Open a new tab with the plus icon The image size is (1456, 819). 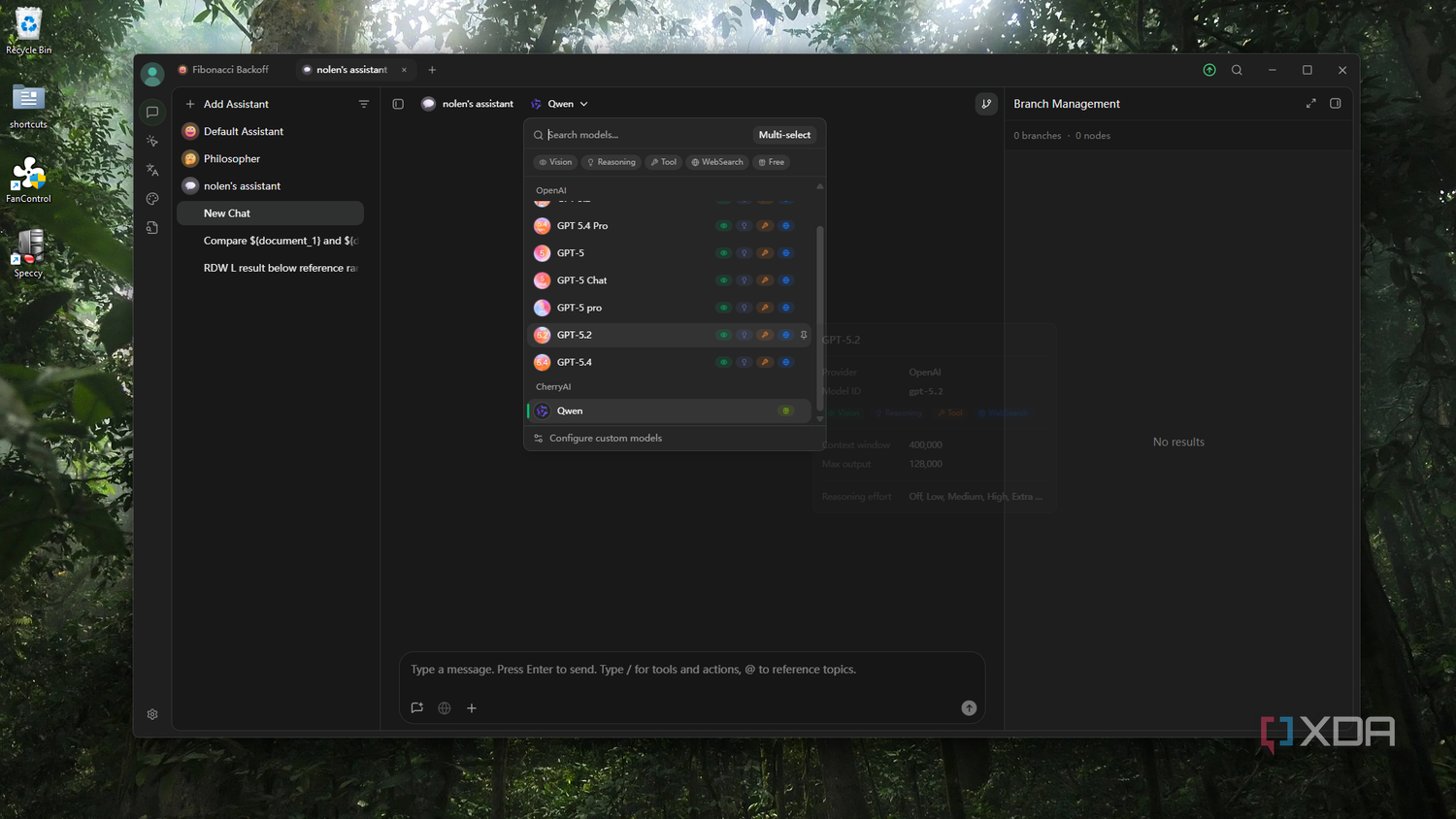click(432, 70)
